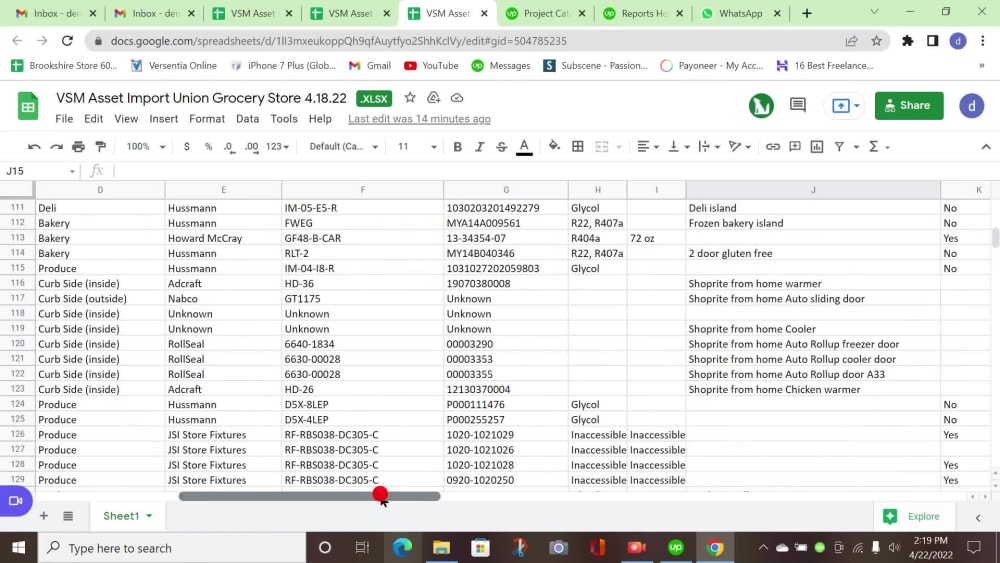Open the Functions sigma dropdown
The height and width of the screenshot is (563, 1000).
879,147
